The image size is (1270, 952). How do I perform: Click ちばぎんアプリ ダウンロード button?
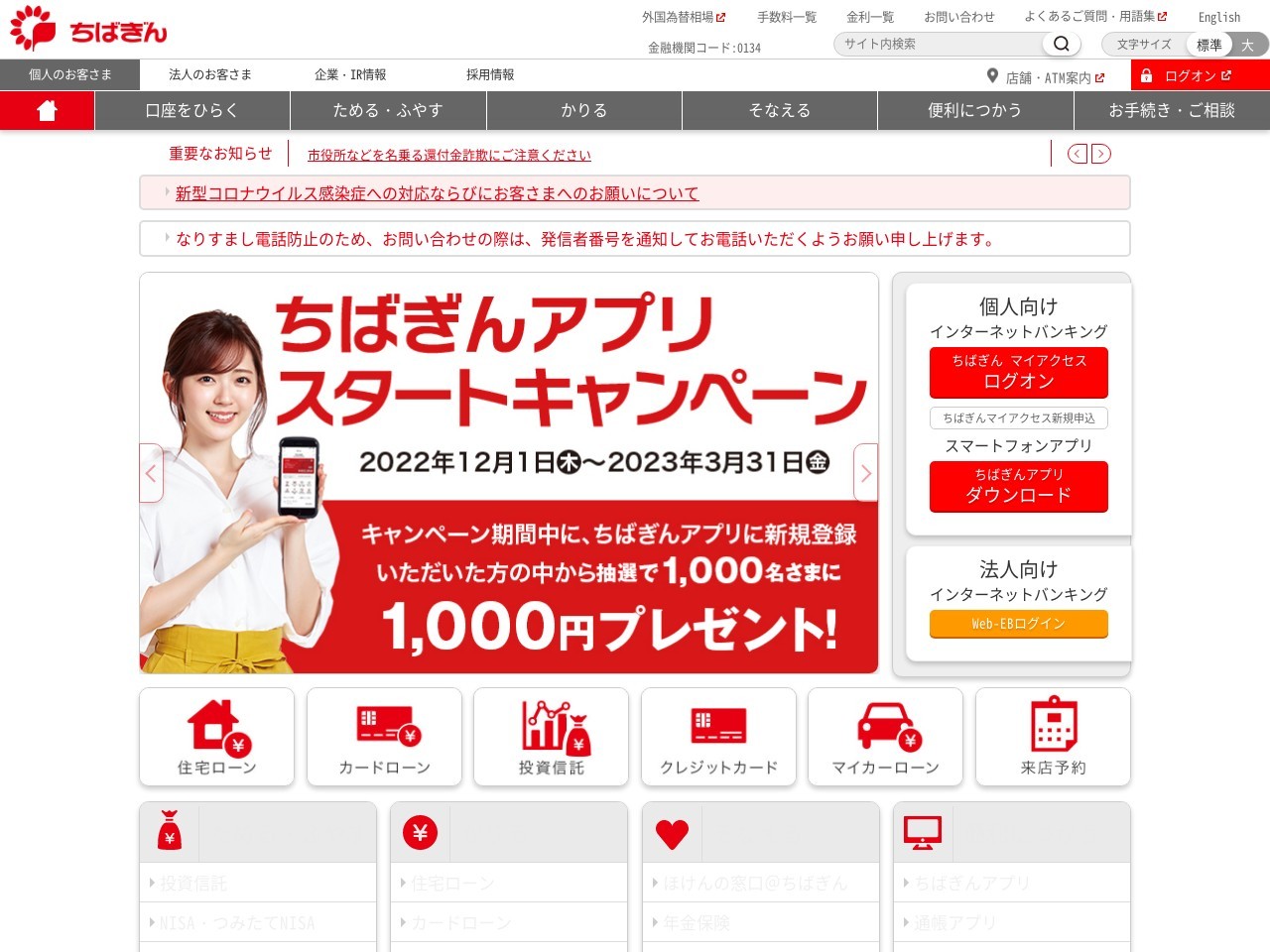click(1019, 486)
